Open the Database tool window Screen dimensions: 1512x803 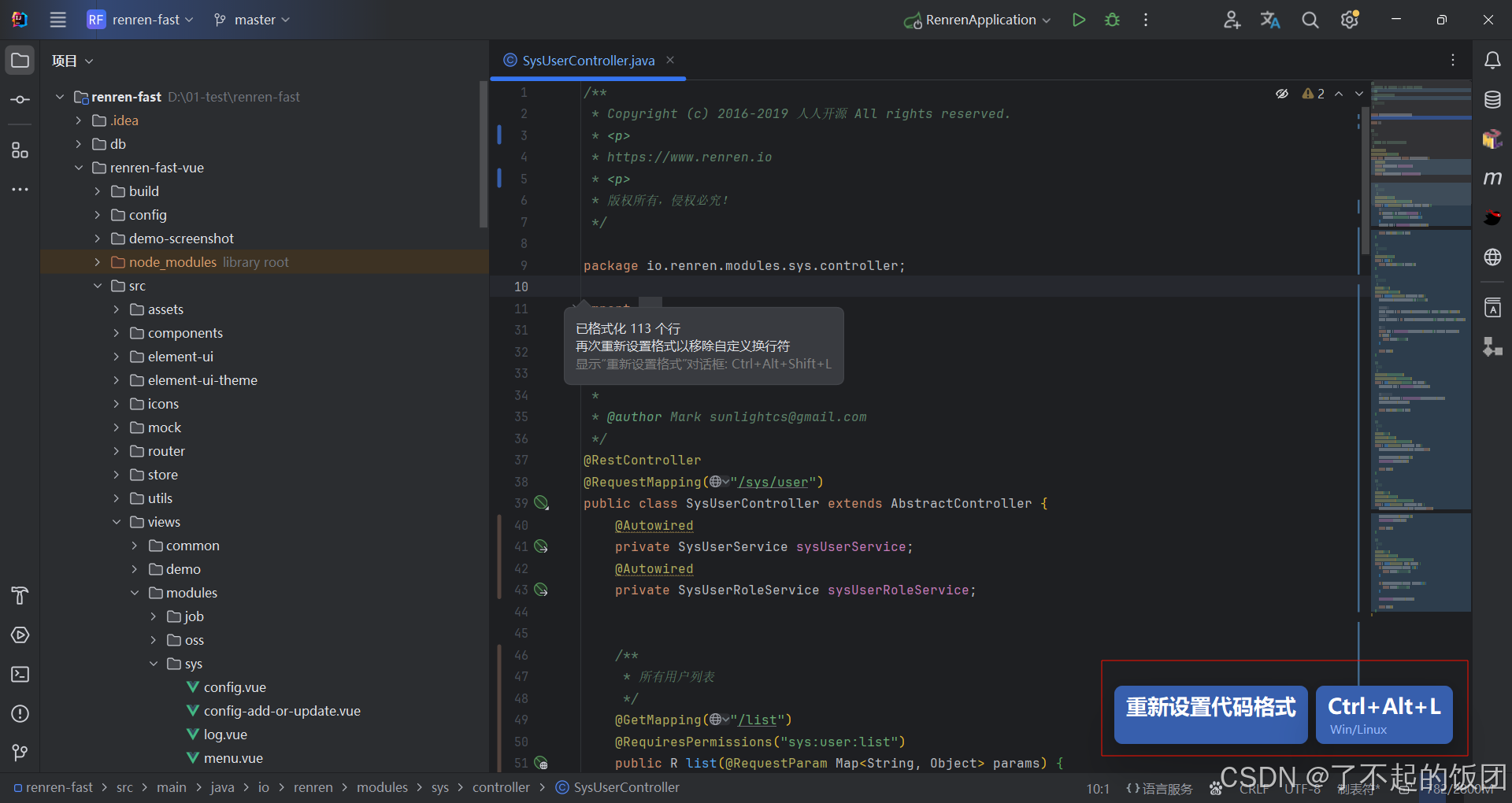point(1492,100)
